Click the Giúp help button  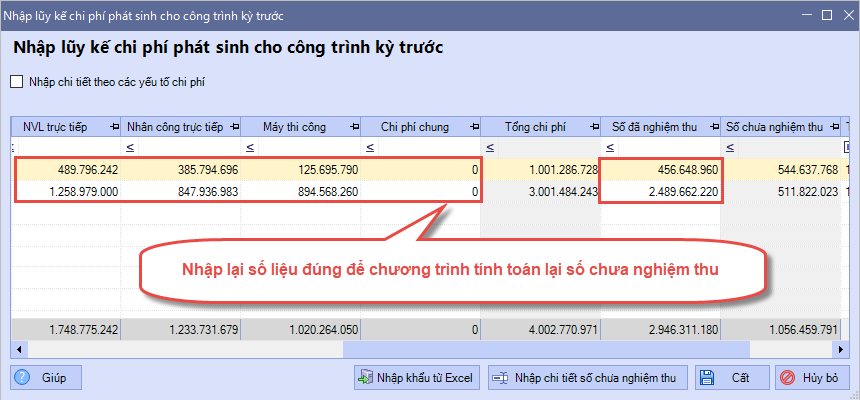(46, 377)
